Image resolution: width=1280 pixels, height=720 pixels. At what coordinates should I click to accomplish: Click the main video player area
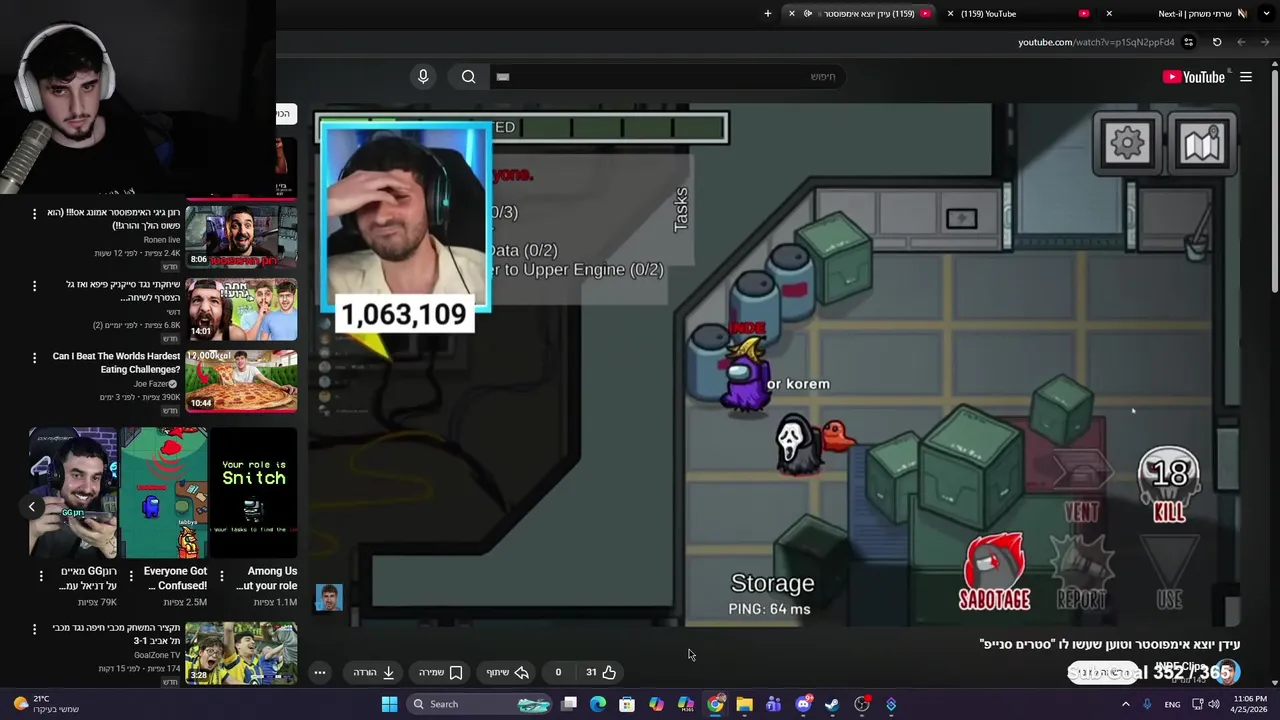[x=776, y=365]
